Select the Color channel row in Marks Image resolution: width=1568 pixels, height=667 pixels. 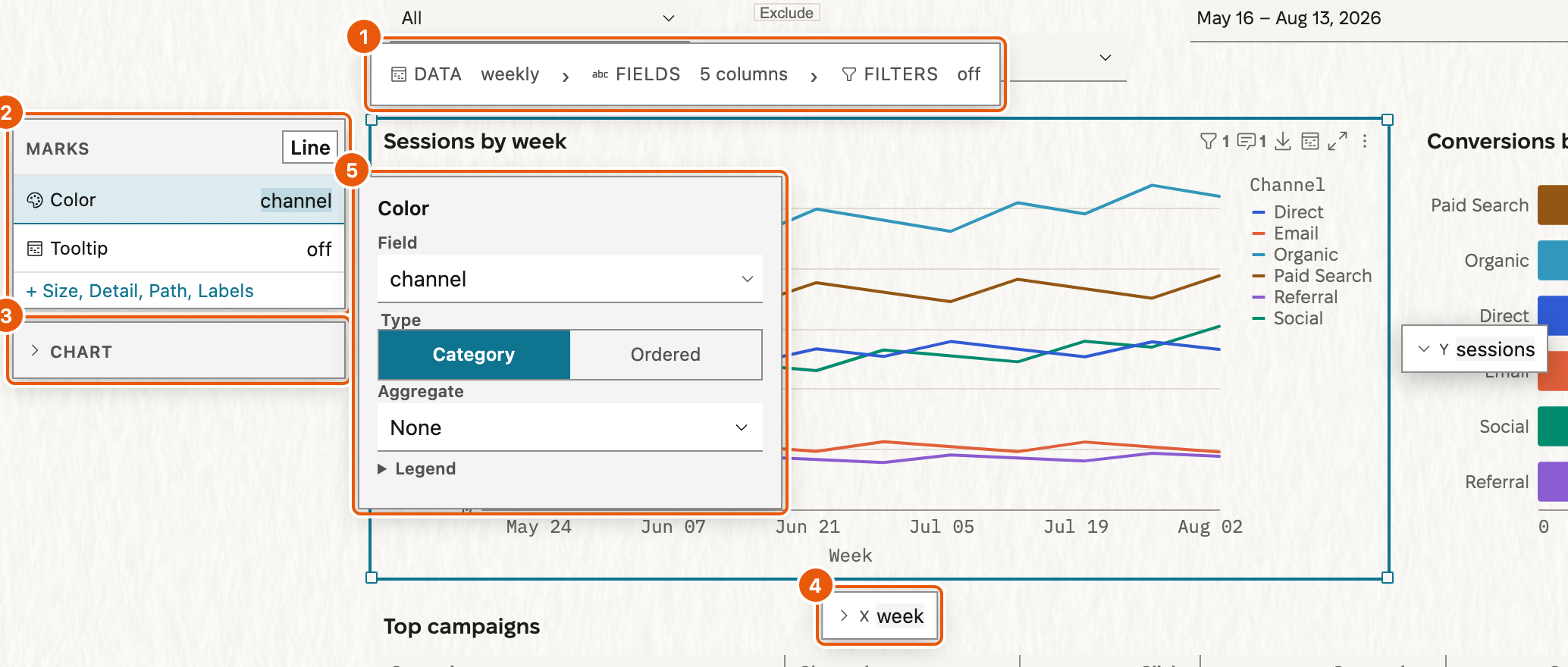(x=179, y=200)
